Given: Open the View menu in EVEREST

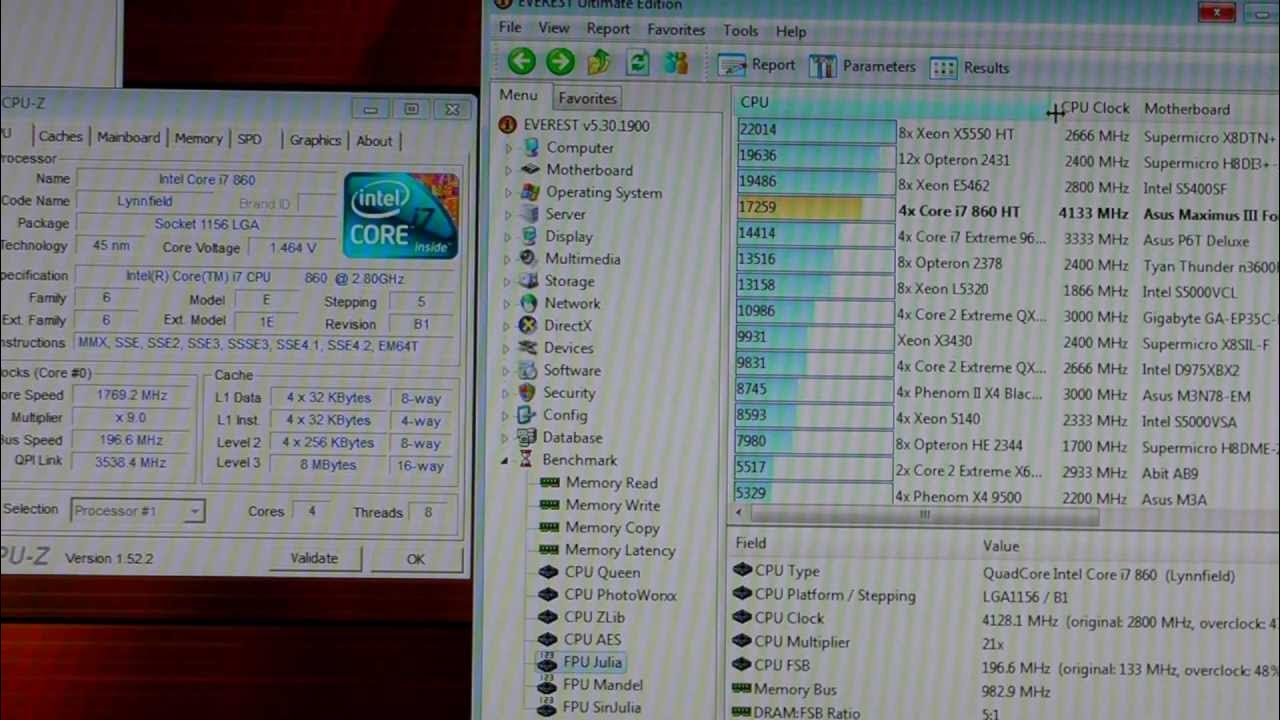Looking at the screenshot, I should pyautogui.click(x=553, y=29).
